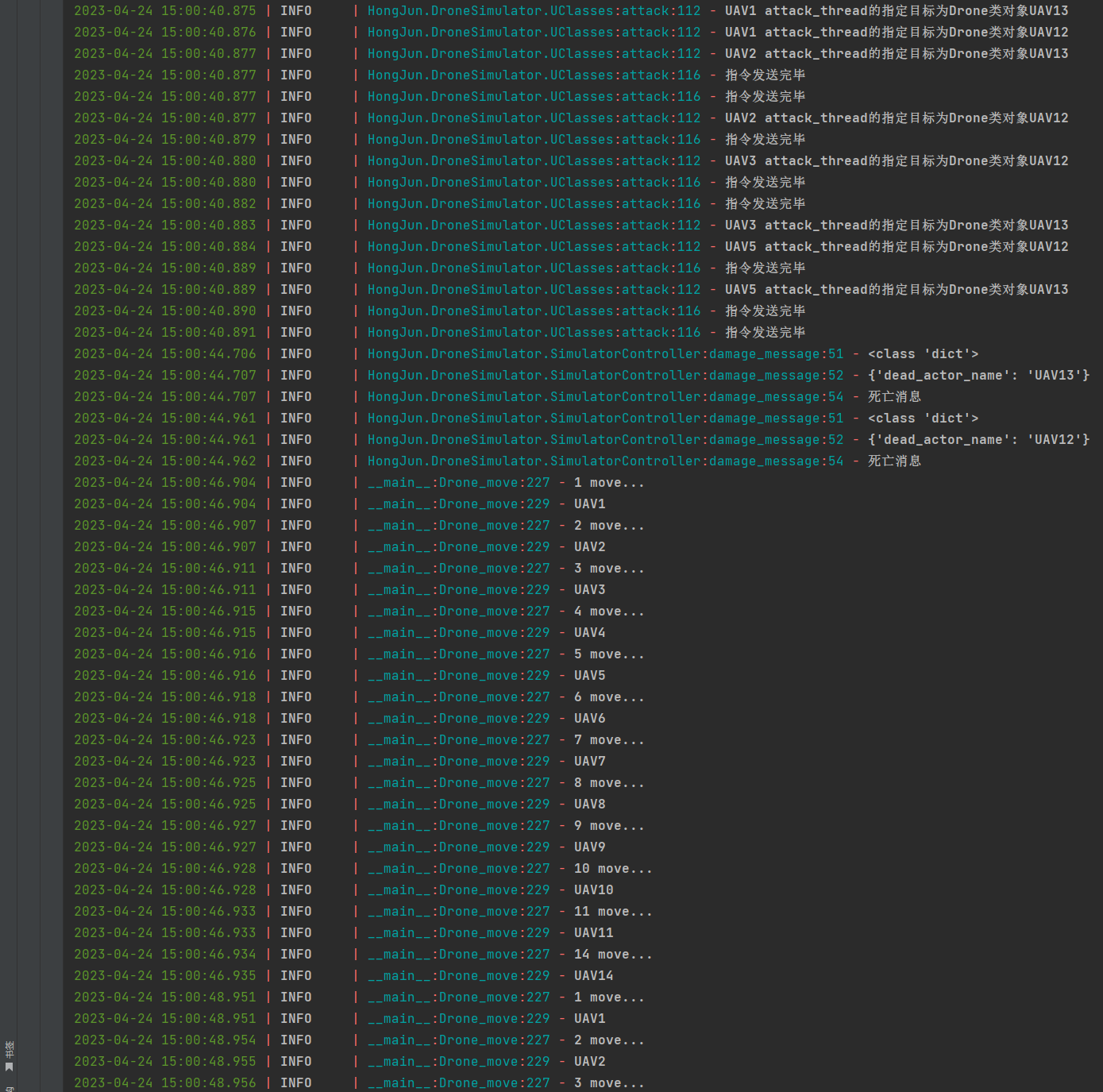Click 指令发送完毕 message logged at 15:00:40.879
Viewport: 1103px width, 1092px height.
pos(765,140)
